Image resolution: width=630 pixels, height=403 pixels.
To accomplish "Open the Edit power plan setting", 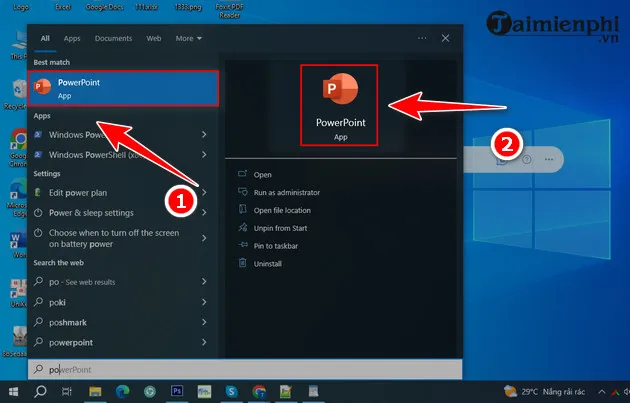I will point(78,192).
